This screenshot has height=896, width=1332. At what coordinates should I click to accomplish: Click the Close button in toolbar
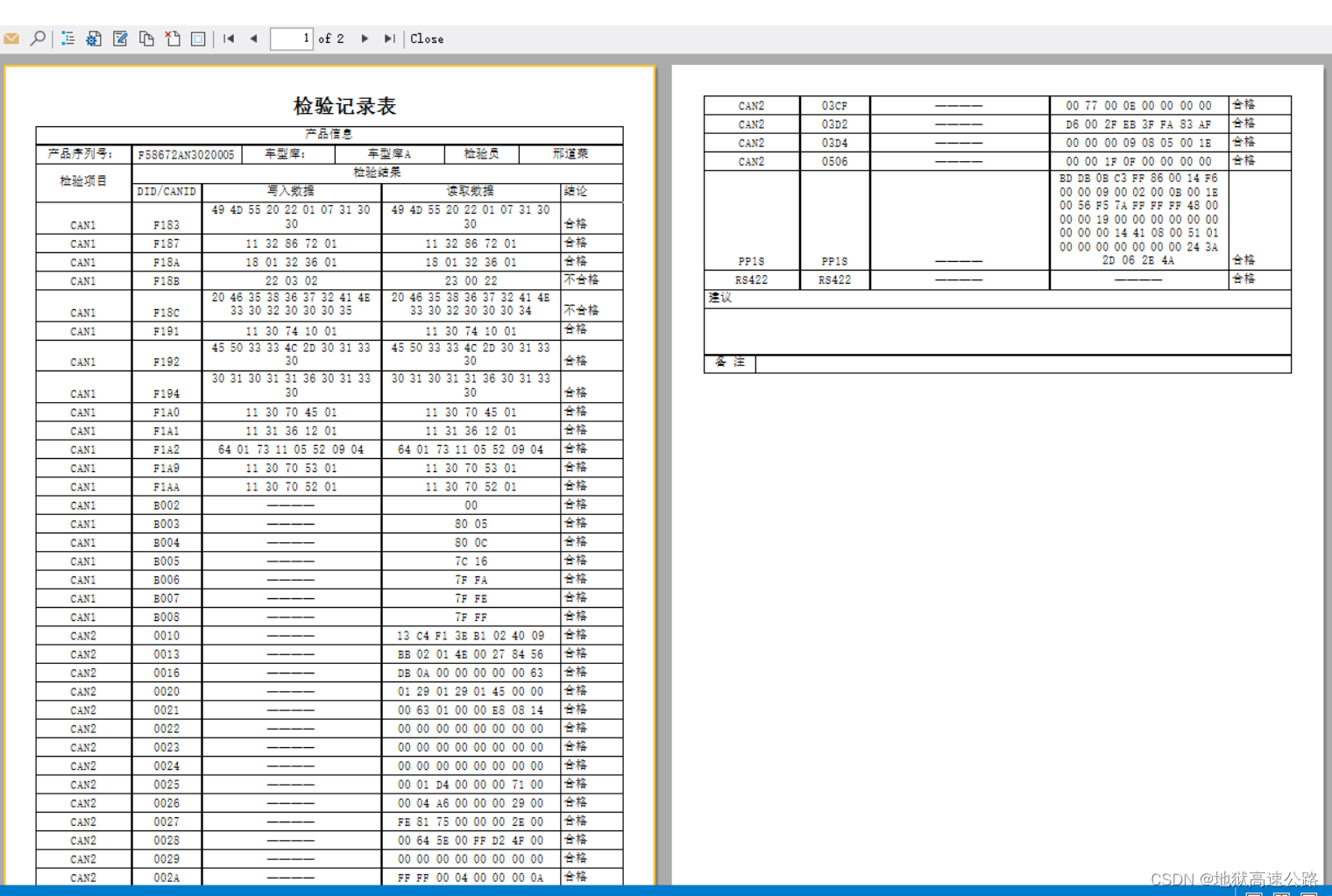pos(427,39)
